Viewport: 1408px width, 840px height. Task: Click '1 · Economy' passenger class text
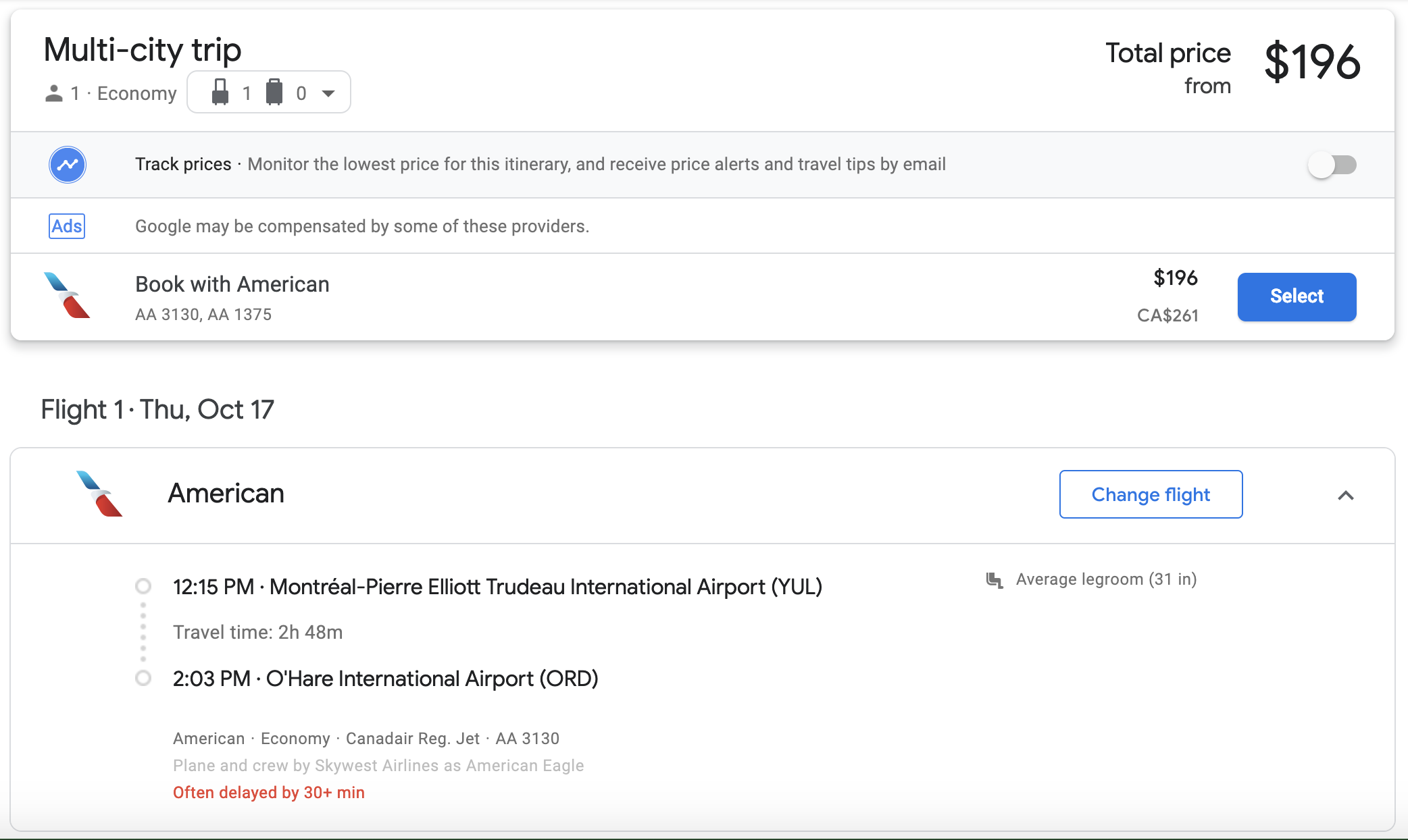click(123, 93)
